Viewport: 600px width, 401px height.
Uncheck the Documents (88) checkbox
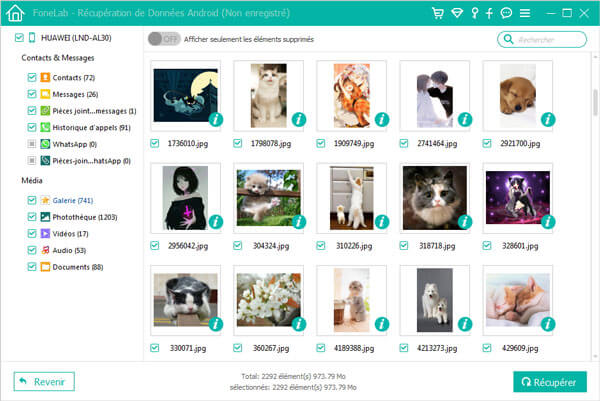pos(32,267)
